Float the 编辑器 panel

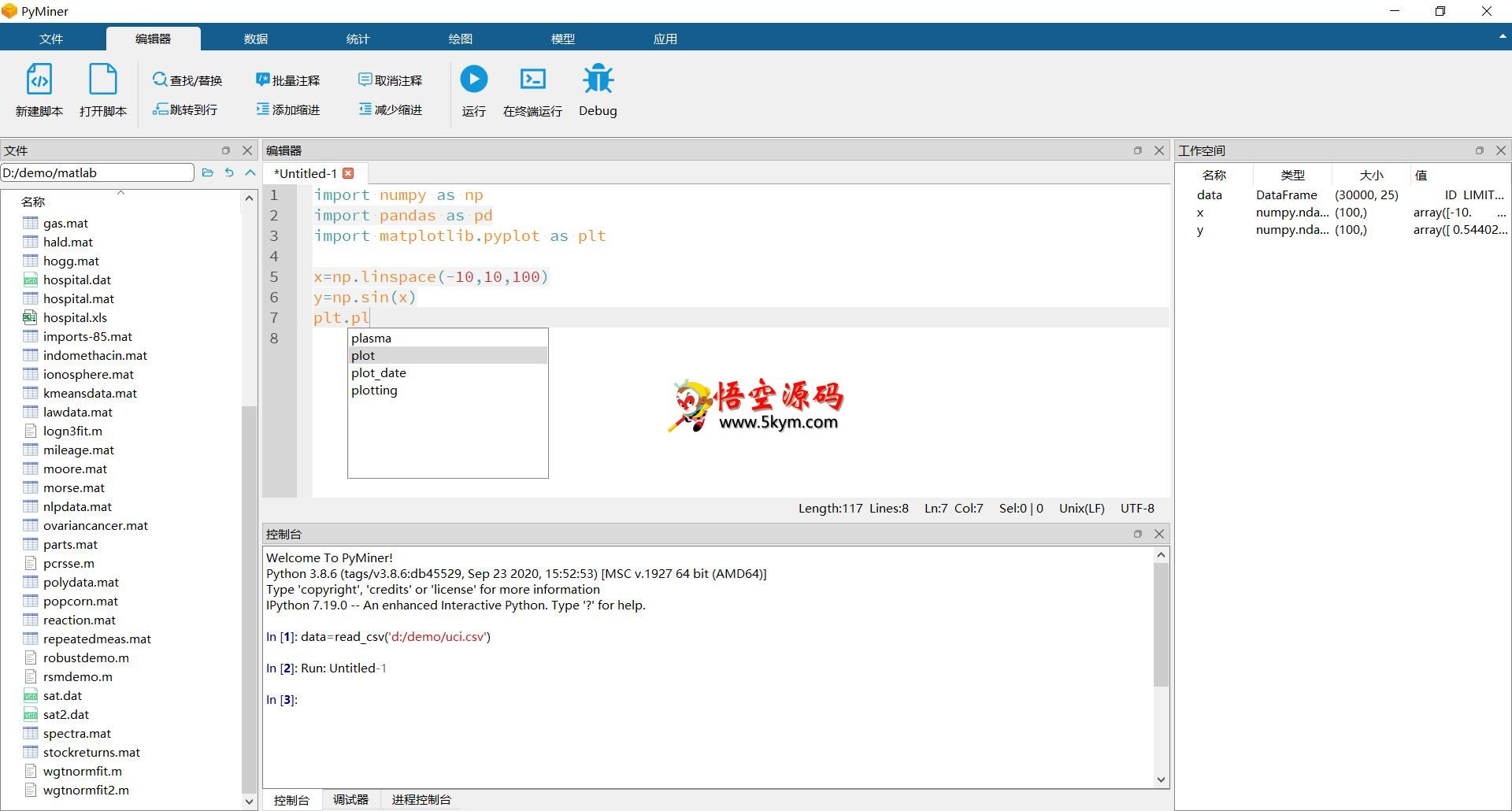[1138, 150]
